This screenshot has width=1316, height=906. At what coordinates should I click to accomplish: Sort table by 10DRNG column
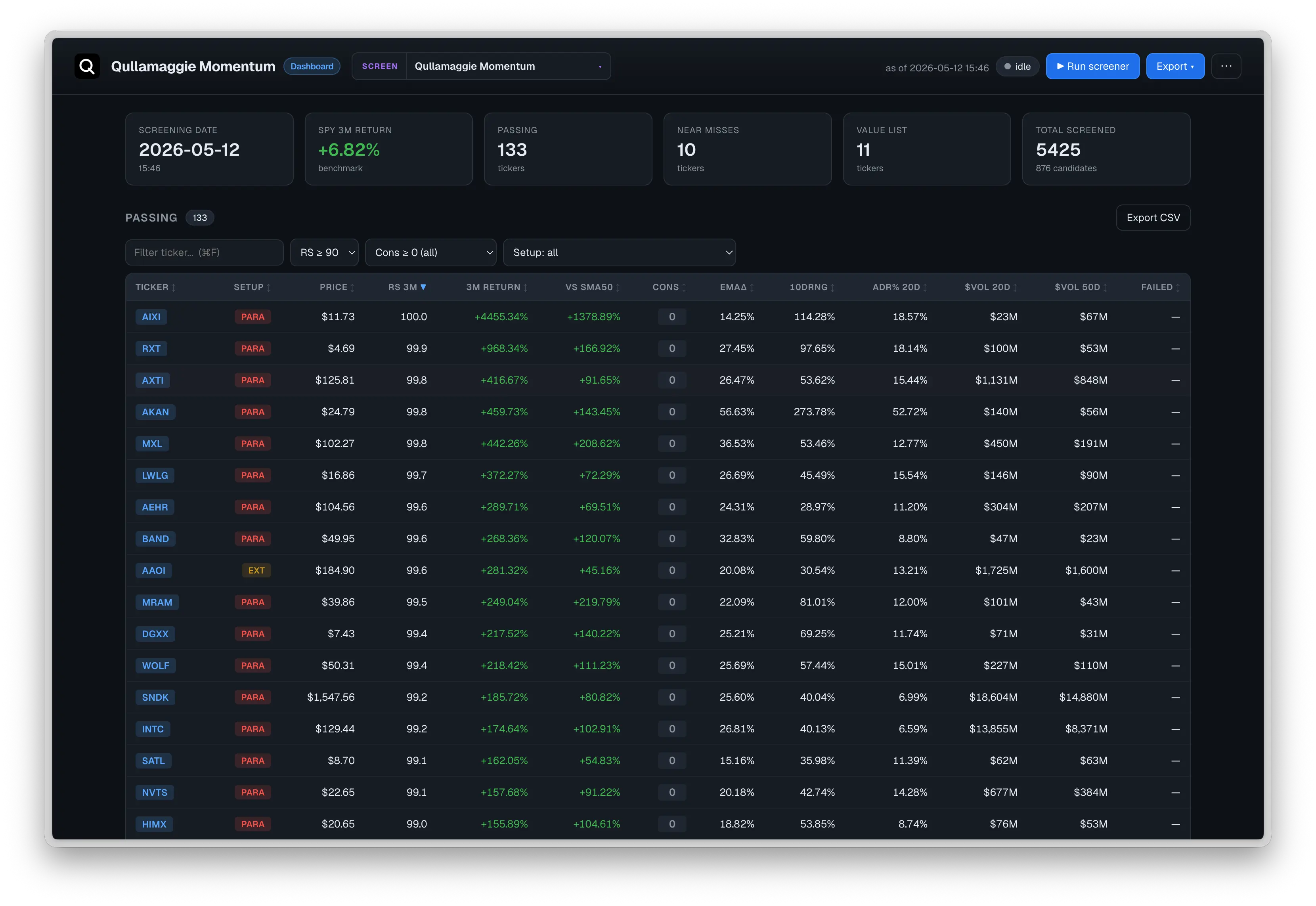pos(812,287)
